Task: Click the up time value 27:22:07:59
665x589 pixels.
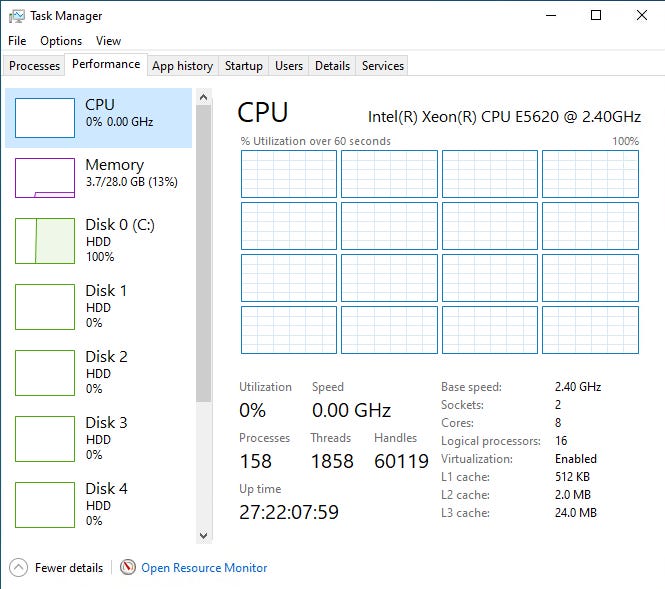Action: 289,512
